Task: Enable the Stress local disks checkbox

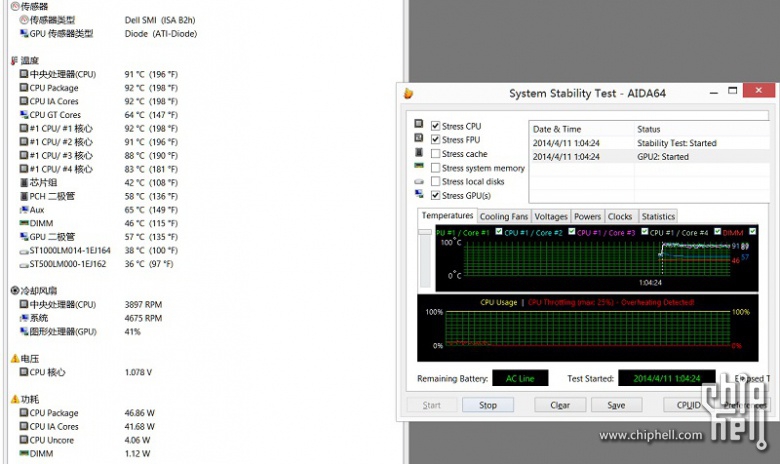Action: 435,182
